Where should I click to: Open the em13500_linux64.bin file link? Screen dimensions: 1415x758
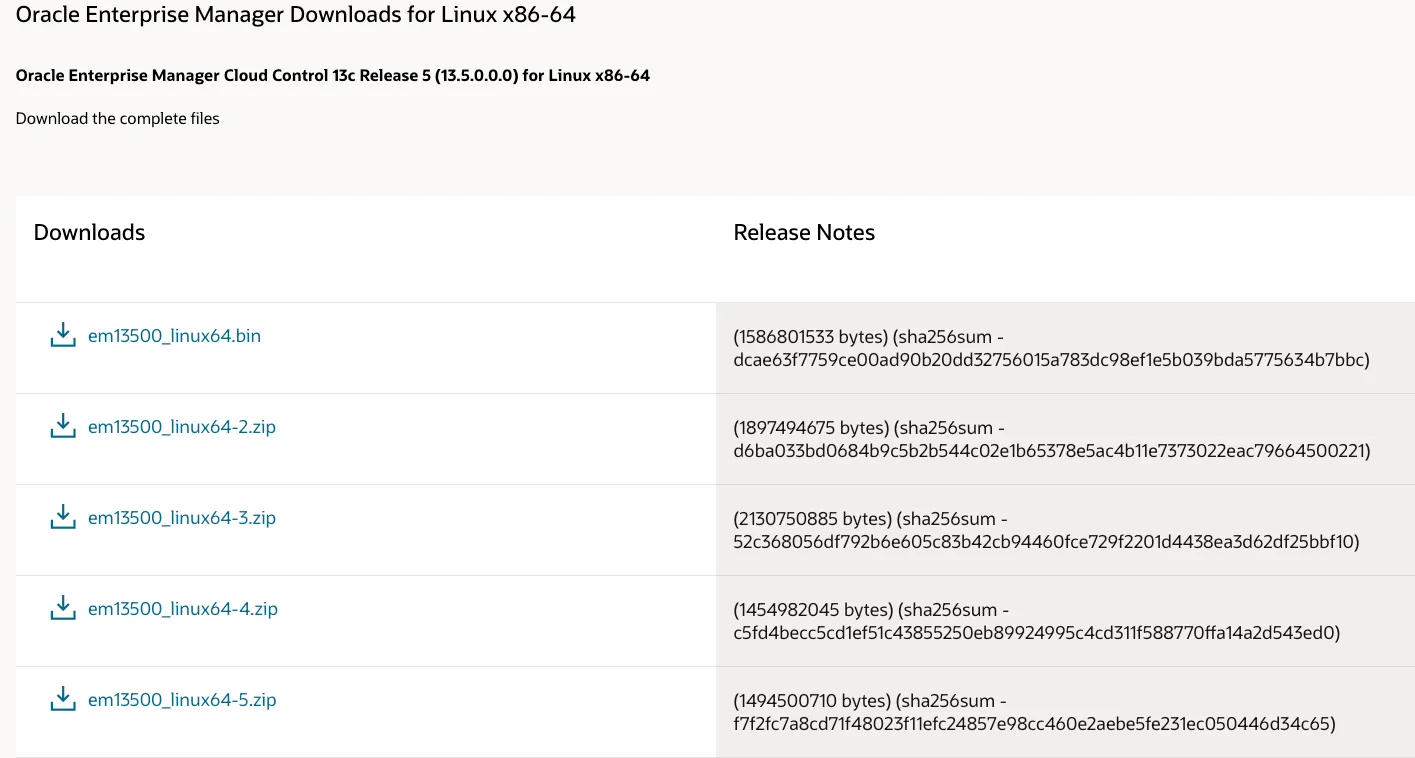click(x=174, y=336)
